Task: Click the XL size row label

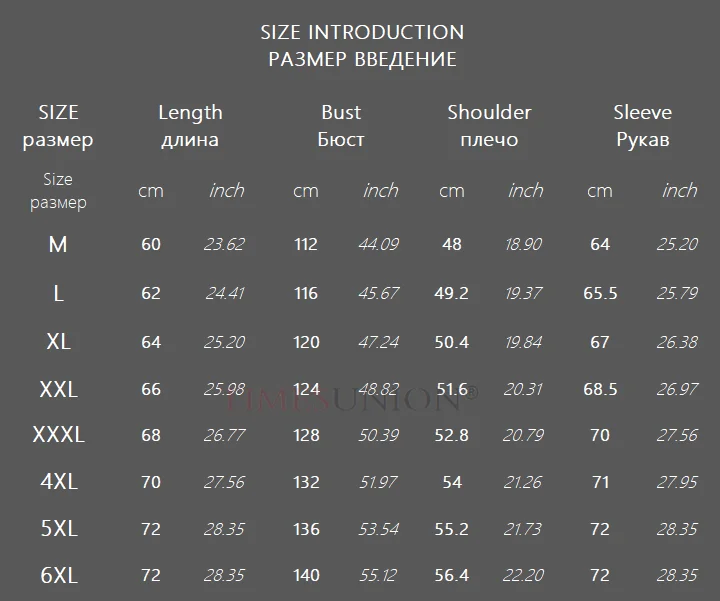Action: point(58,342)
